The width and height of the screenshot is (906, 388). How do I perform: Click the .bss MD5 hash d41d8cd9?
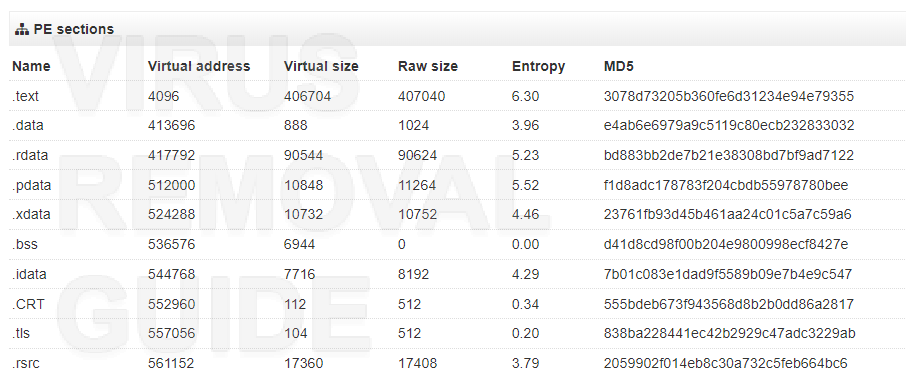[x=726, y=245]
